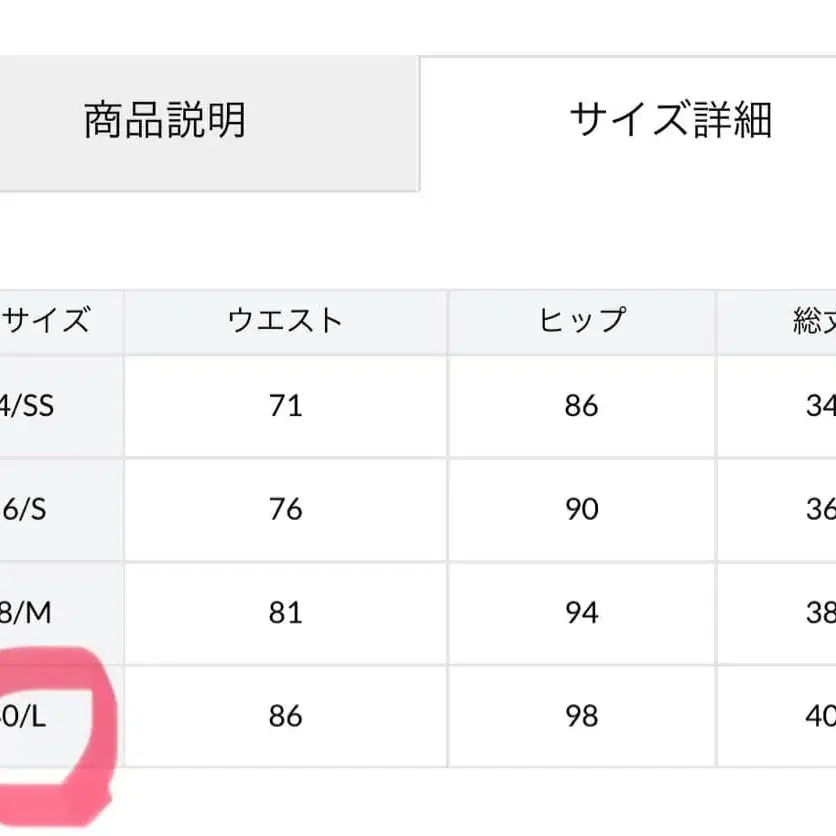836x836 pixels.
Task: Select the circled 0/L size label
Action: [25, 714]
